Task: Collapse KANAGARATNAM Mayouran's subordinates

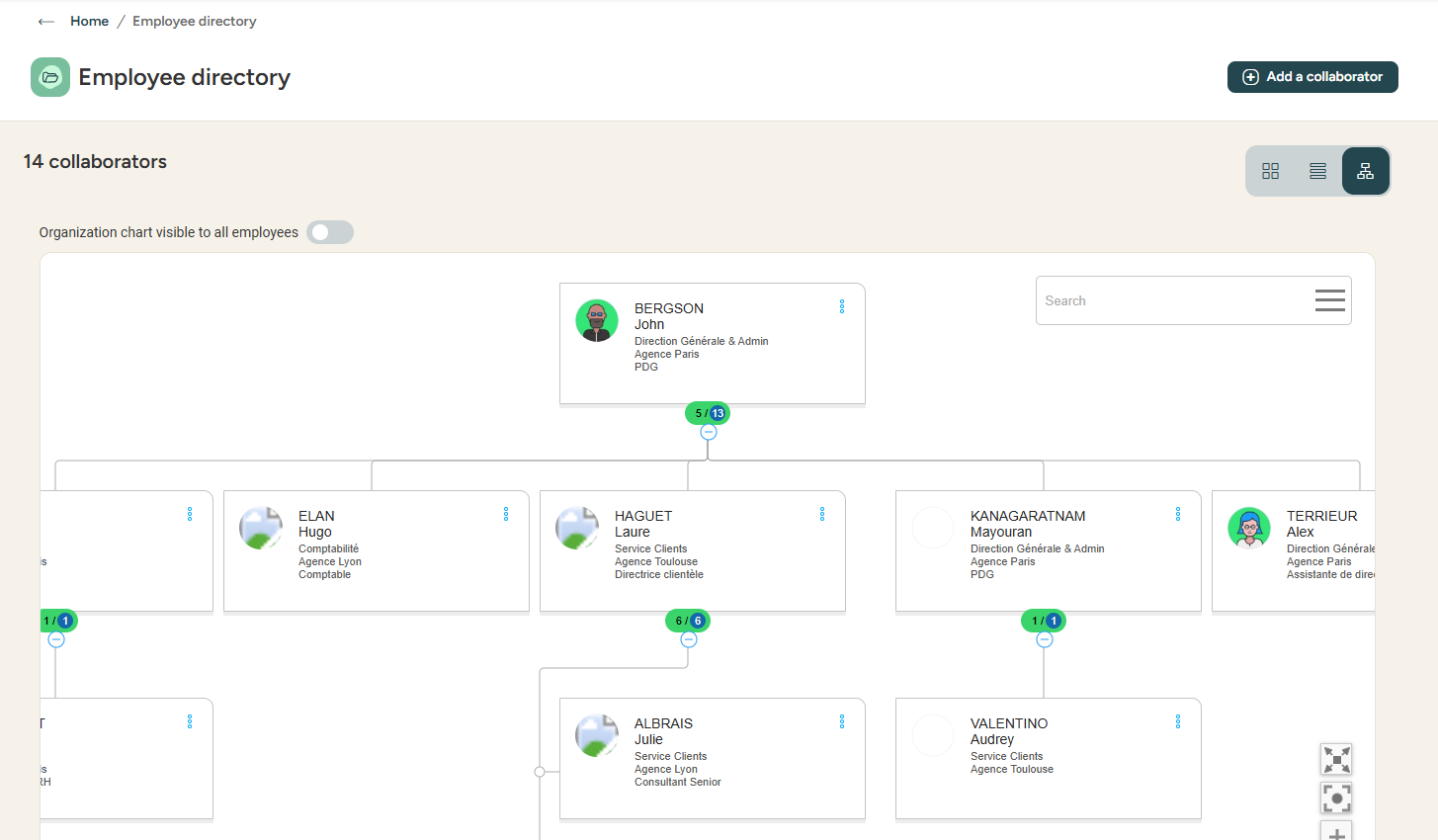Action: click(x=1044, y=640)
